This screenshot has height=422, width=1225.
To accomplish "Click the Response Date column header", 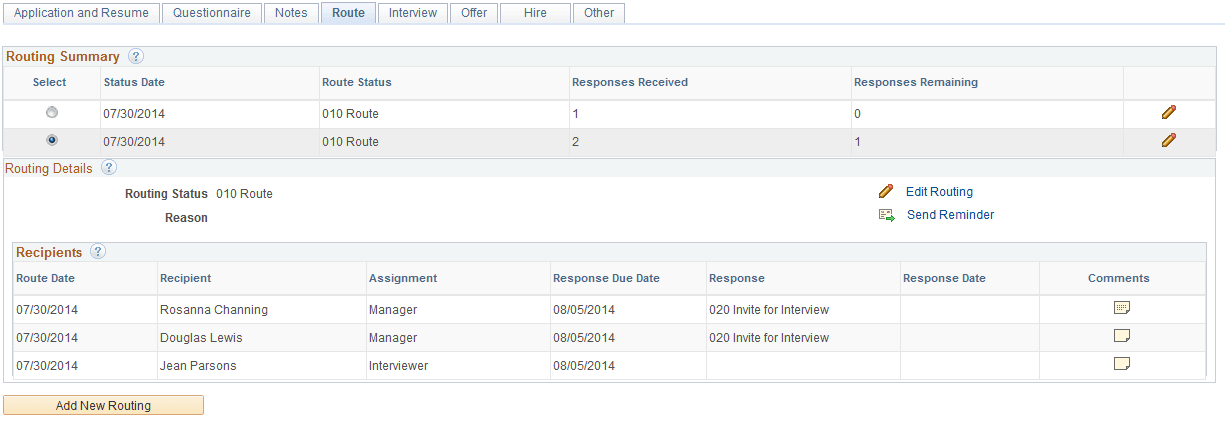I will pos(944,278).
